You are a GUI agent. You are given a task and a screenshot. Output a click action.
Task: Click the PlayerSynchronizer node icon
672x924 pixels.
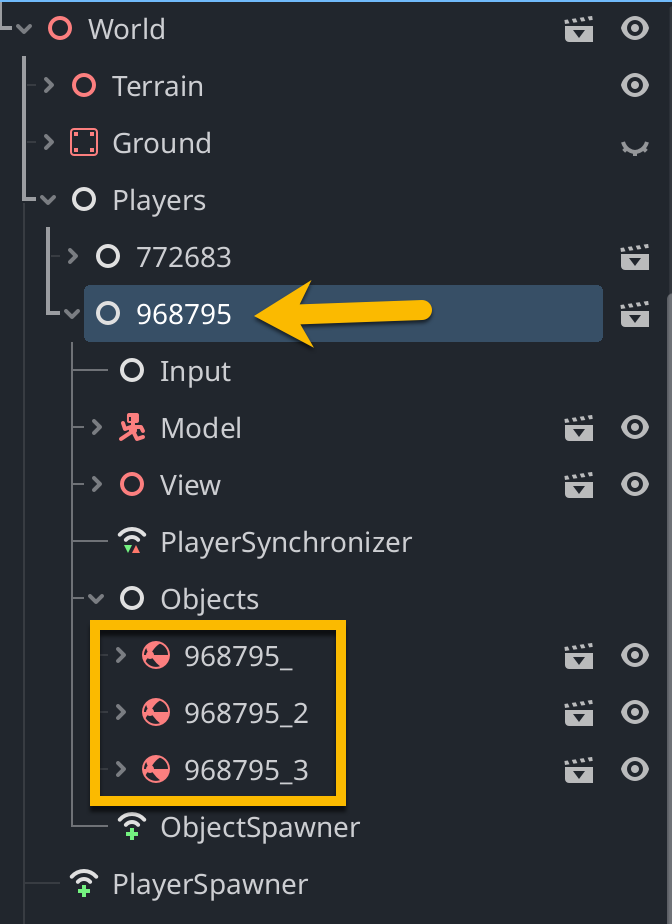coord(132,542)
